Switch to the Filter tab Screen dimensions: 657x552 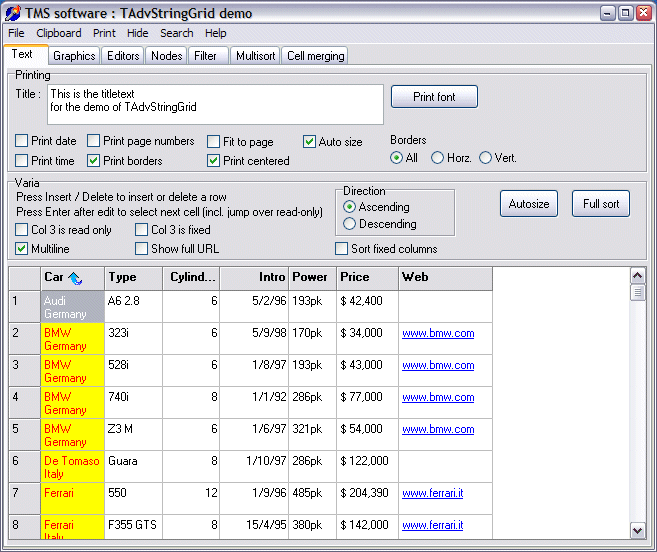pos(208,56)
